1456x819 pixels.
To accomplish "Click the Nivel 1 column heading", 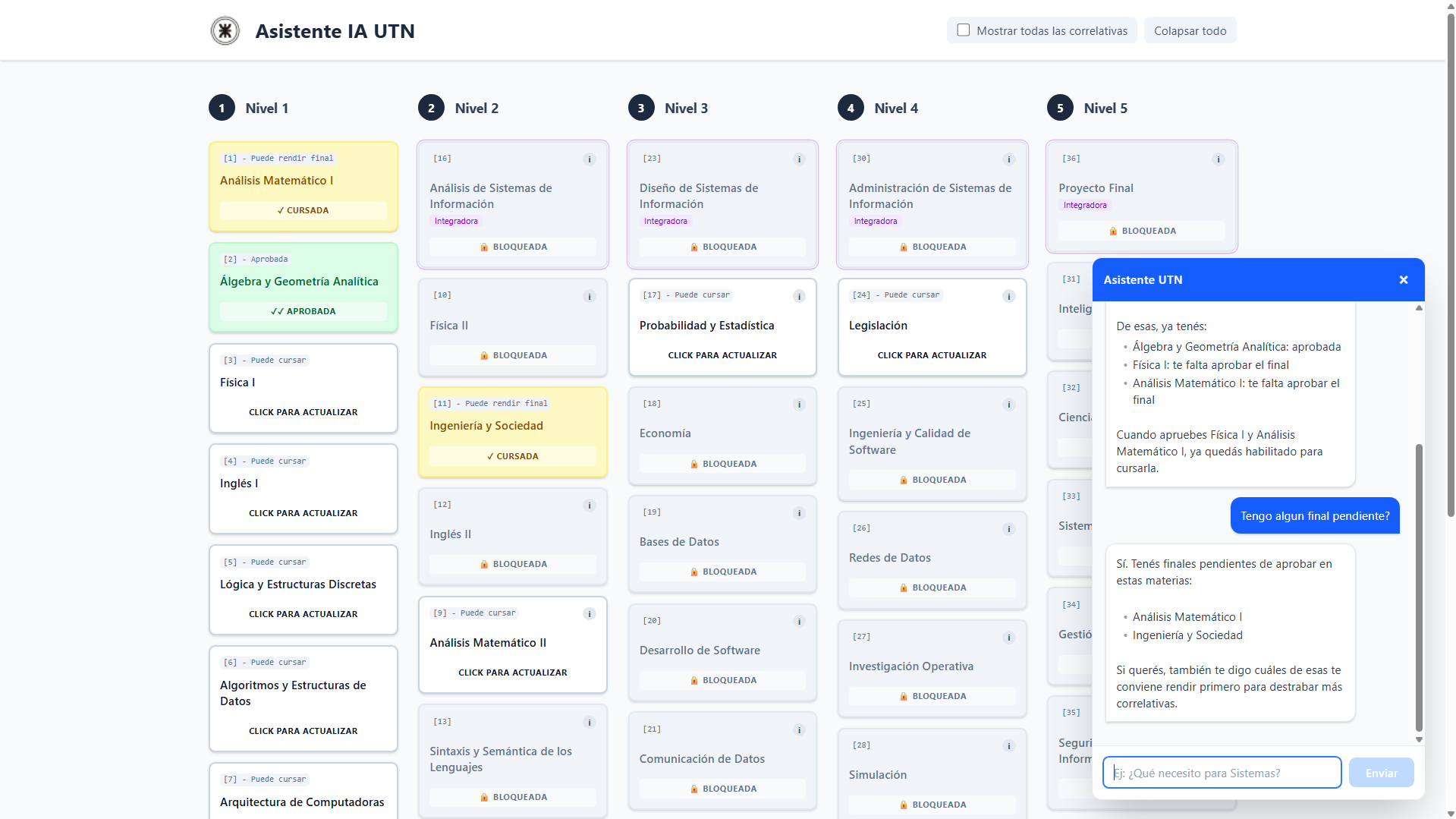I will pos(266,108).
